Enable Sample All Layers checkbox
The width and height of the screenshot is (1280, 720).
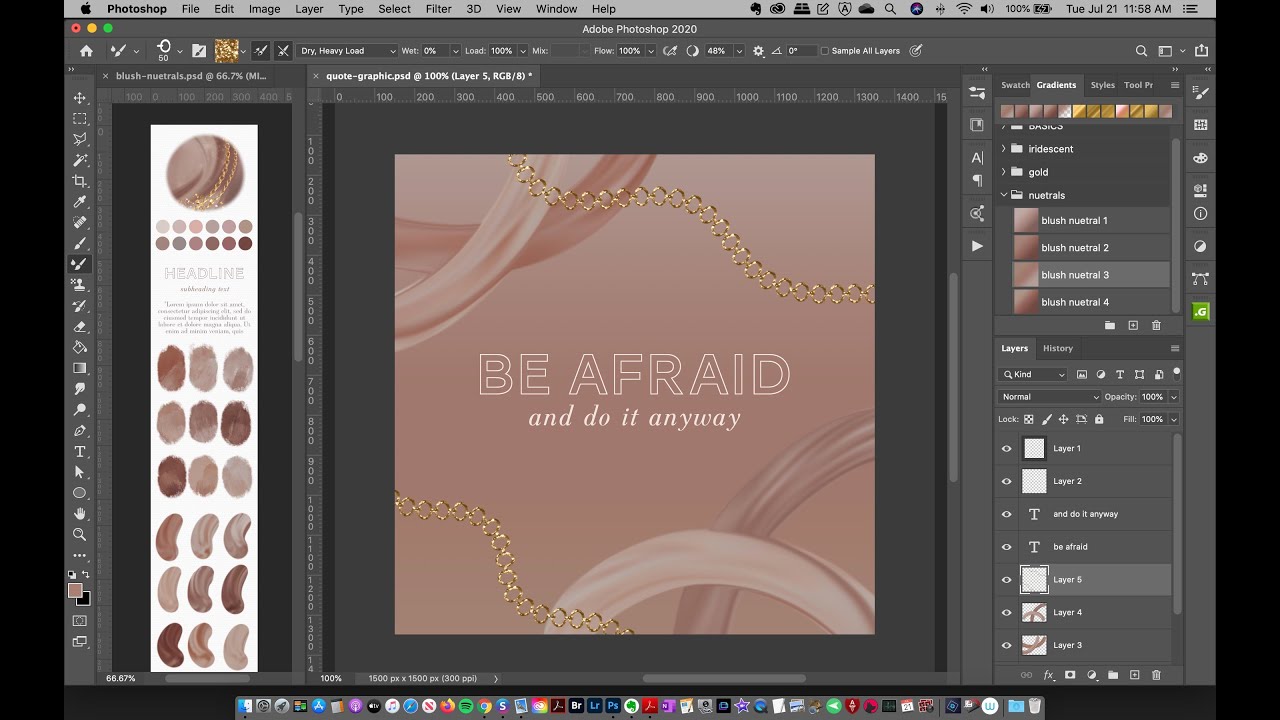(x=825, y=51)
